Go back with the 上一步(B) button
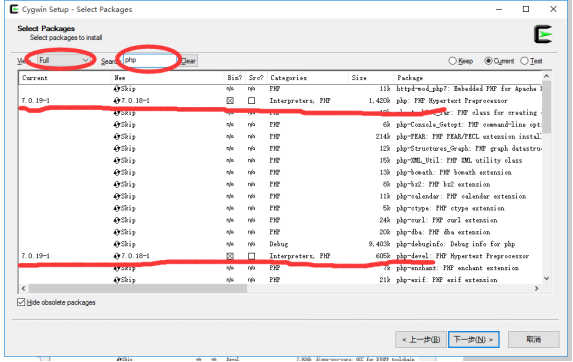Image resolution: width=573 pixels, height=362 pixels. pyautogui.click(x=421, y=340)
